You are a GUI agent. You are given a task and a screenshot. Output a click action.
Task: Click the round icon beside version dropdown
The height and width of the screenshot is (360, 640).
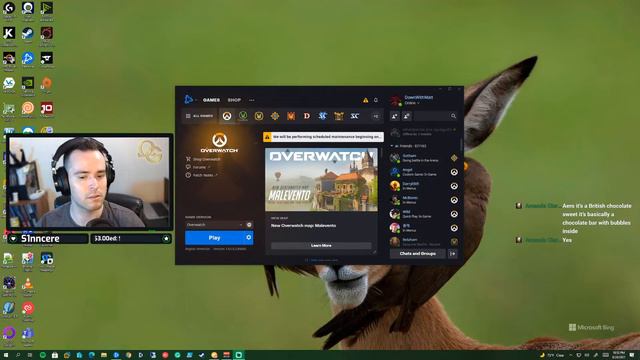[x=249, y=225]
